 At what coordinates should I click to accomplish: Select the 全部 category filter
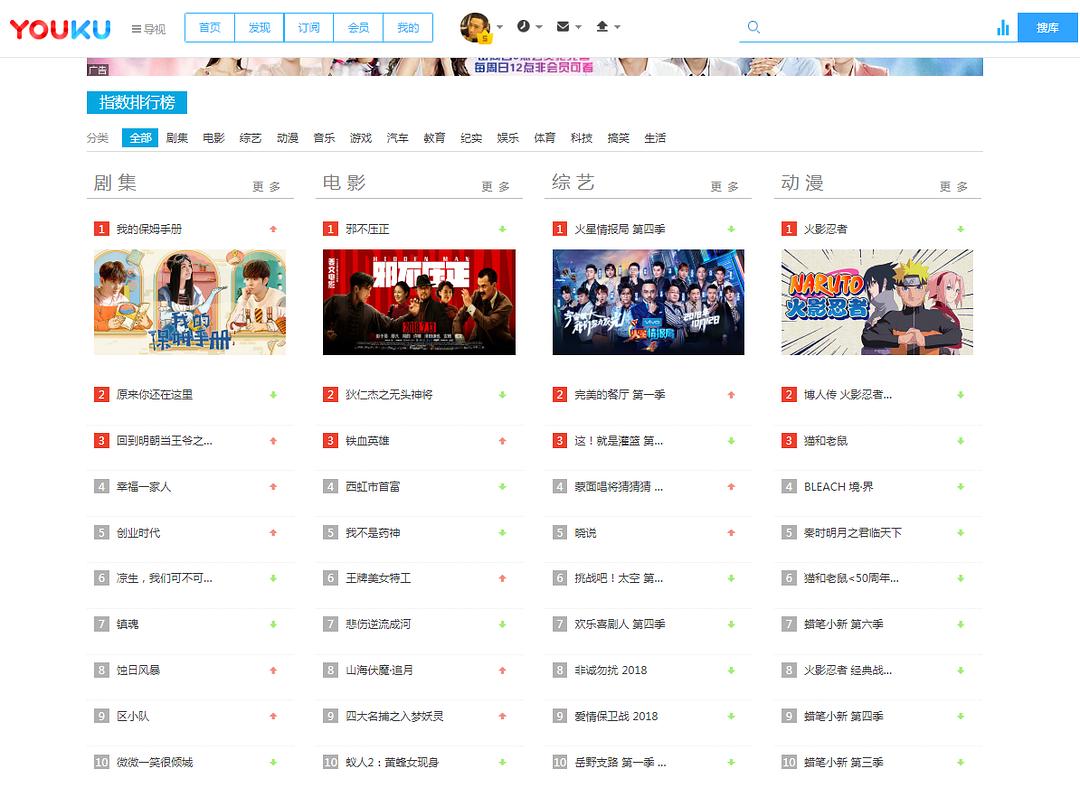point(140,138)
